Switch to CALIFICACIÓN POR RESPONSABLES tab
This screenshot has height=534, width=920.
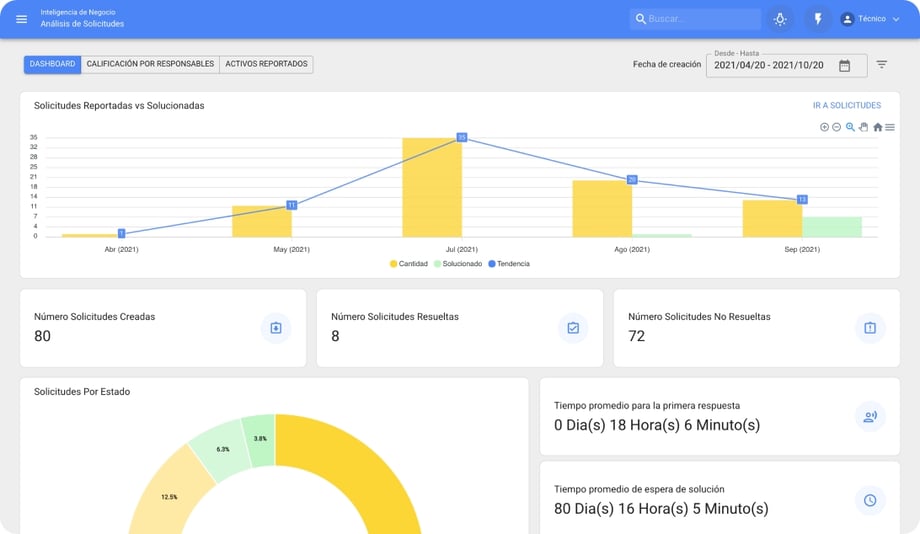coord(150,64)
